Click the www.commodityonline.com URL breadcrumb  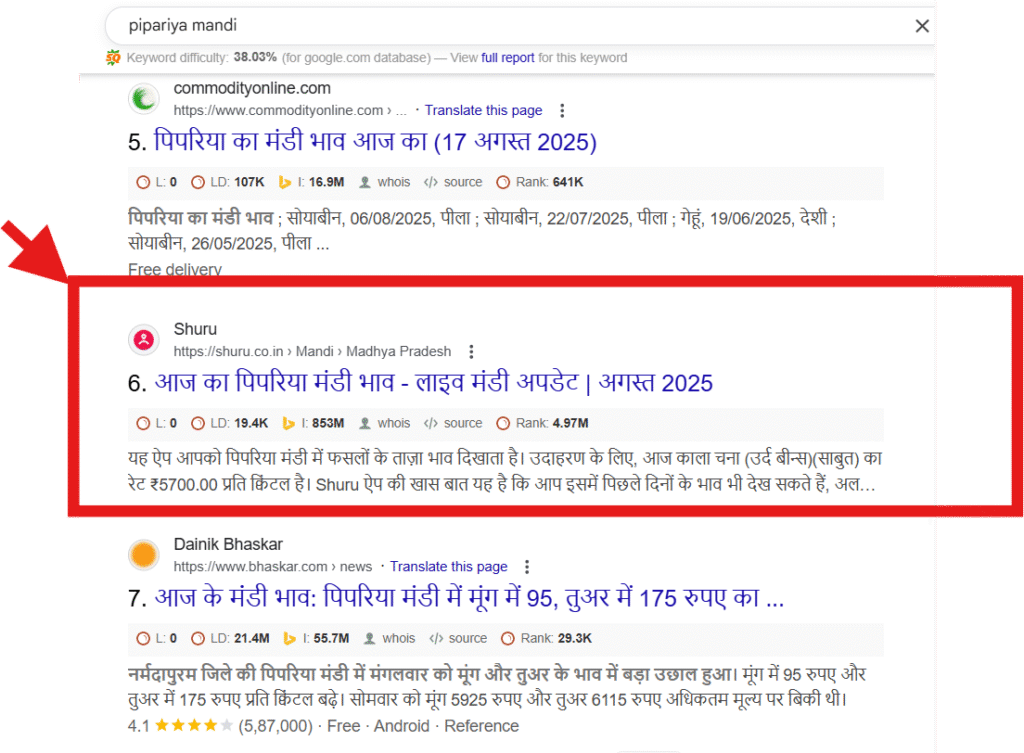tap(290, 110)
